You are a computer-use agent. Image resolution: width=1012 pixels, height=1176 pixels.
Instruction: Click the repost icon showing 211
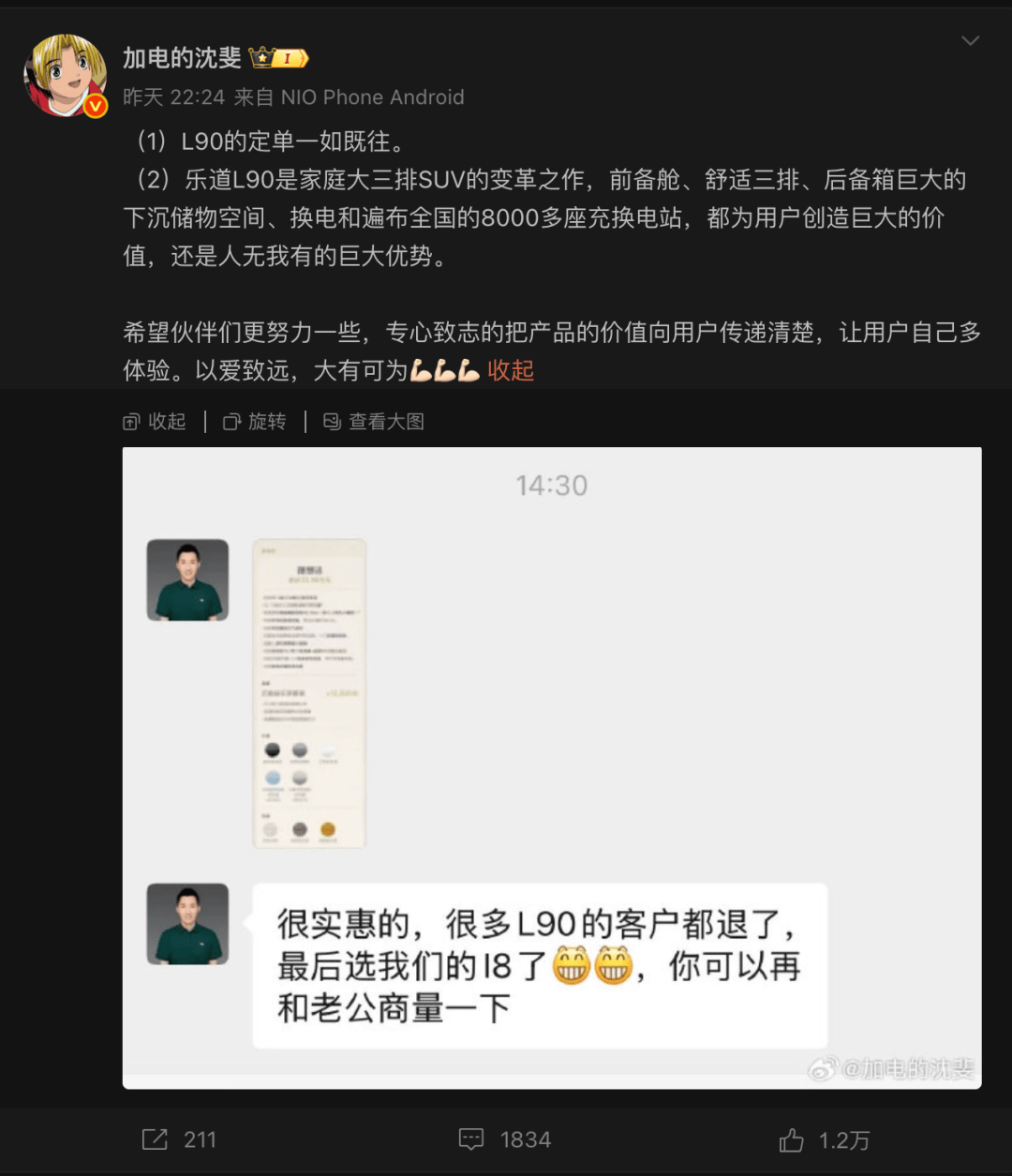(155, 1139)
